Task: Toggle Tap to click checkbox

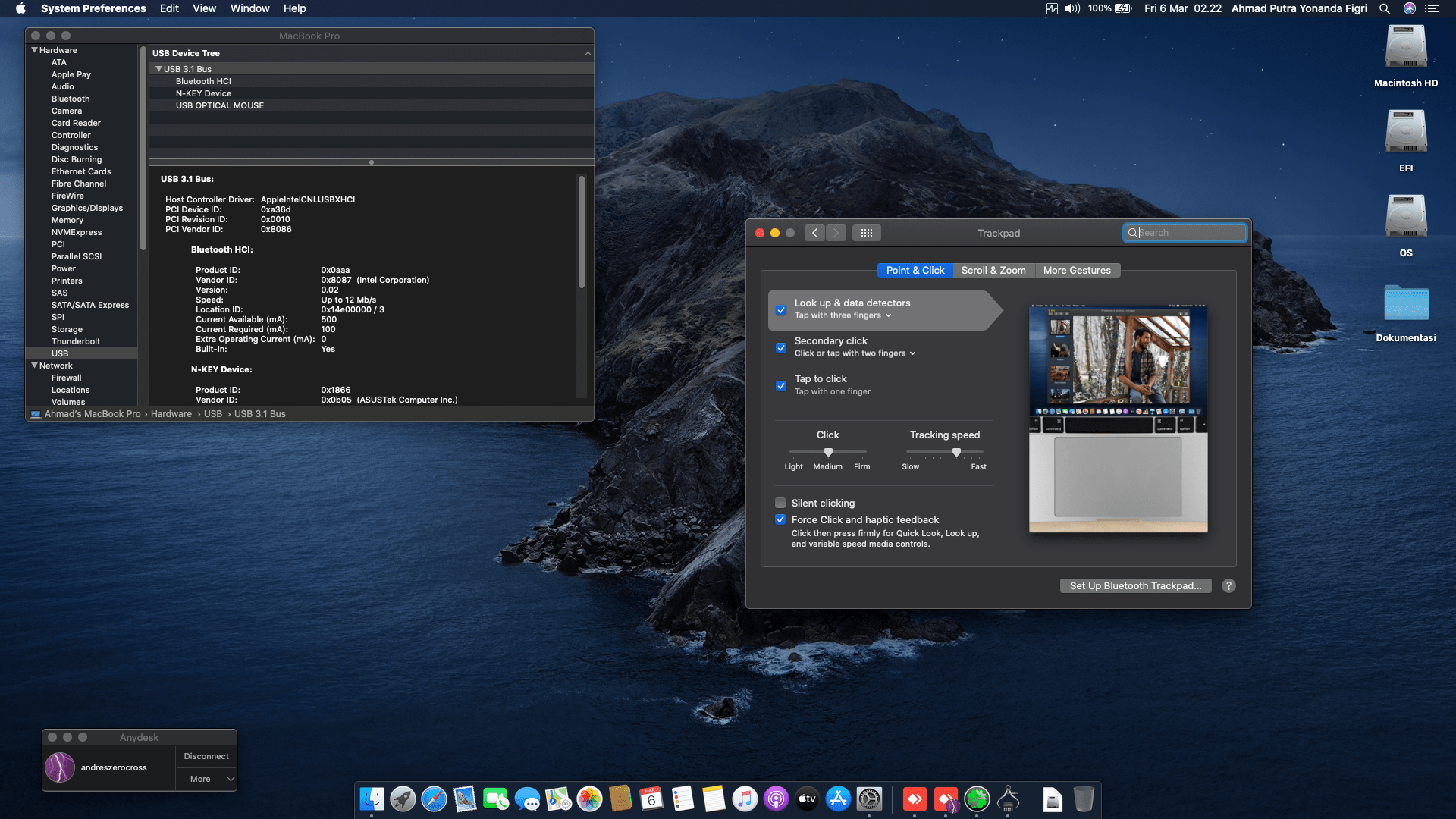Action: [781, 386]
